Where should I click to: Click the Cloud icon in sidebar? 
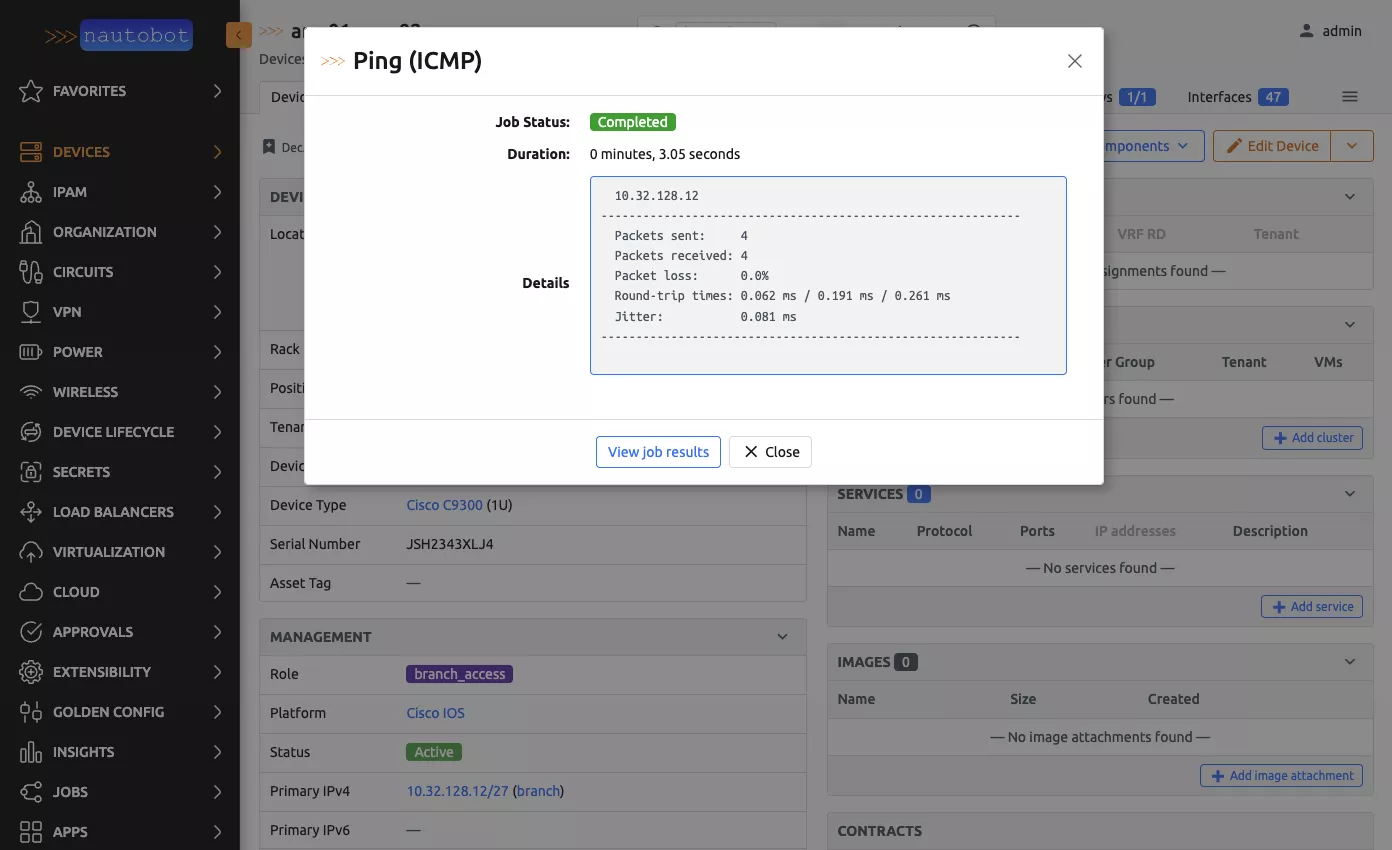click(31, 592)
